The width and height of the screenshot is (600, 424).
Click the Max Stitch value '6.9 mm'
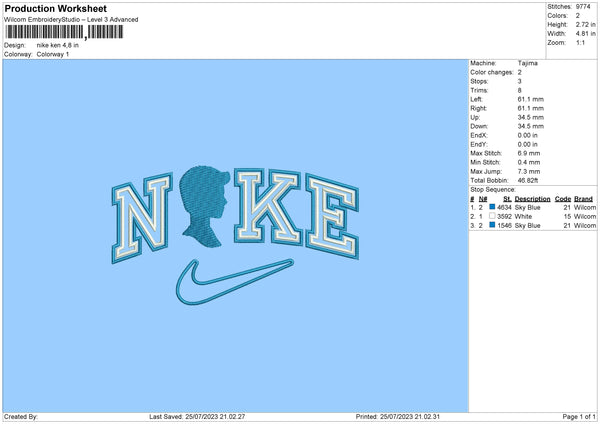(529, 153)
